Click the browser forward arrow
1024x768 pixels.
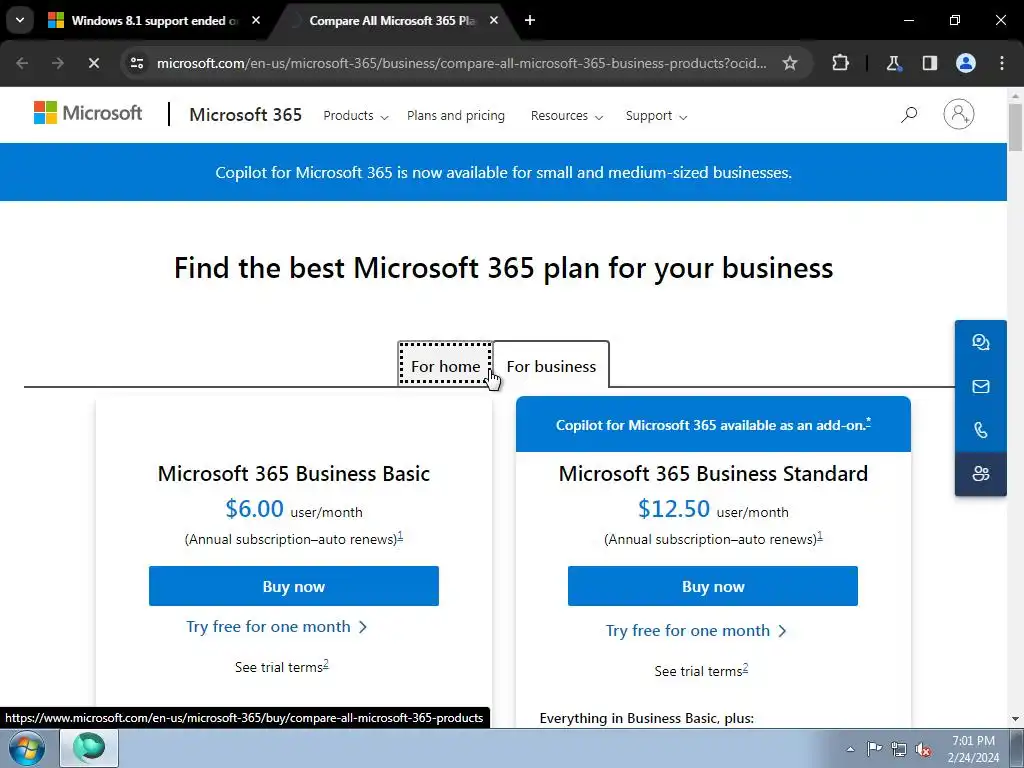coord(58,63)
